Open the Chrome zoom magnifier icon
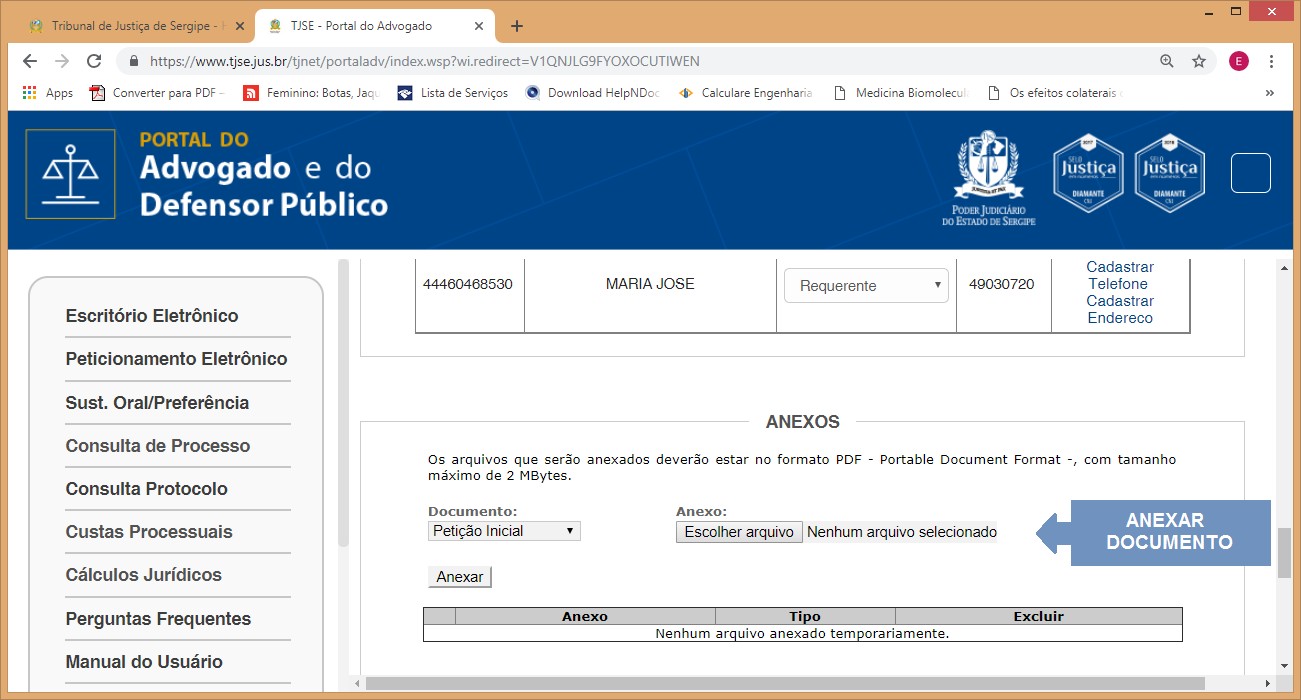Screen dimensions: 1301x700 (1166, 61)
